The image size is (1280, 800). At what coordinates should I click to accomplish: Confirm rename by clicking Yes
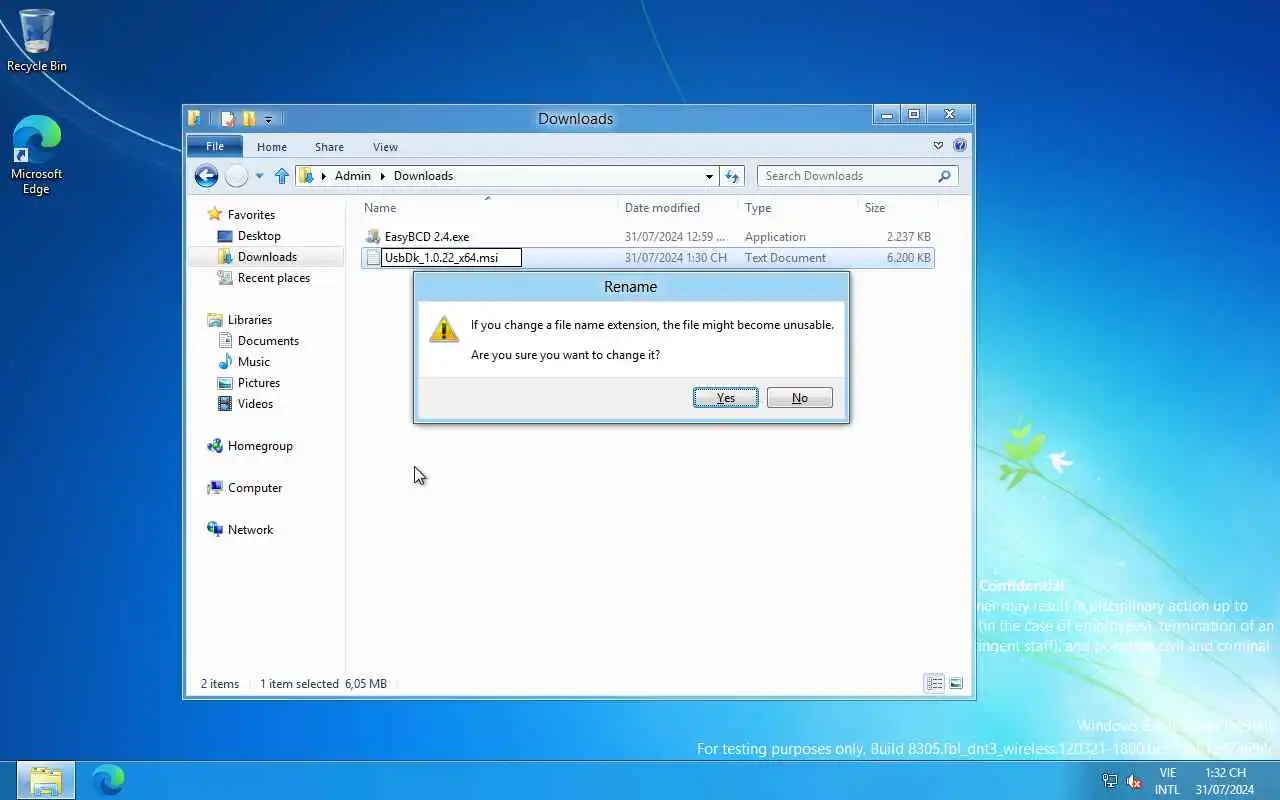(725, 398)
